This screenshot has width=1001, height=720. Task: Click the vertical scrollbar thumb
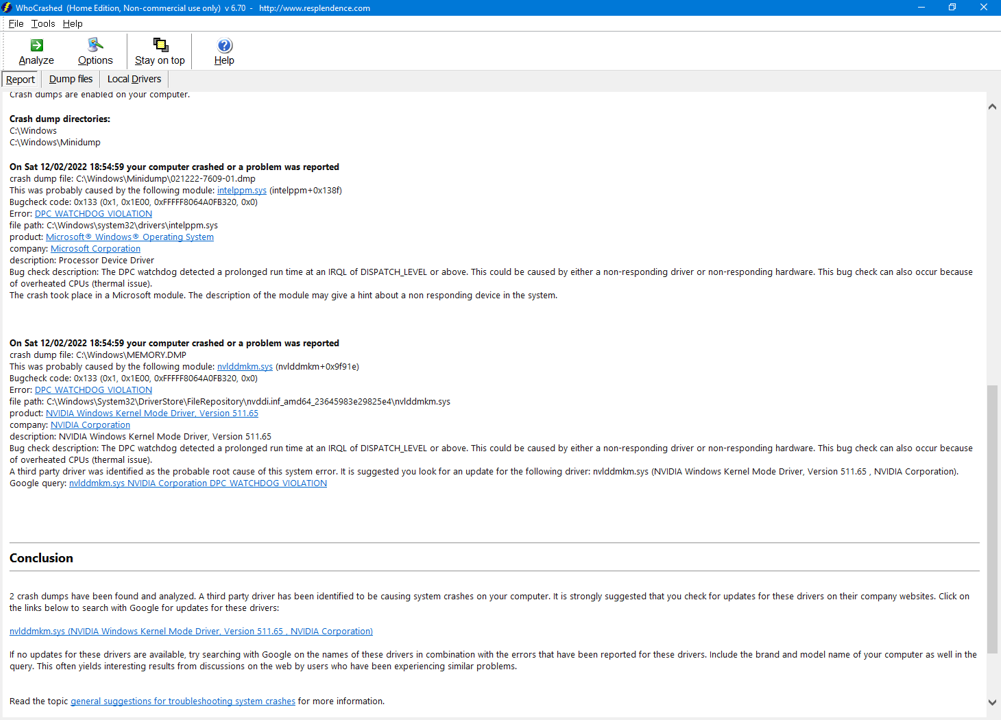992,518
